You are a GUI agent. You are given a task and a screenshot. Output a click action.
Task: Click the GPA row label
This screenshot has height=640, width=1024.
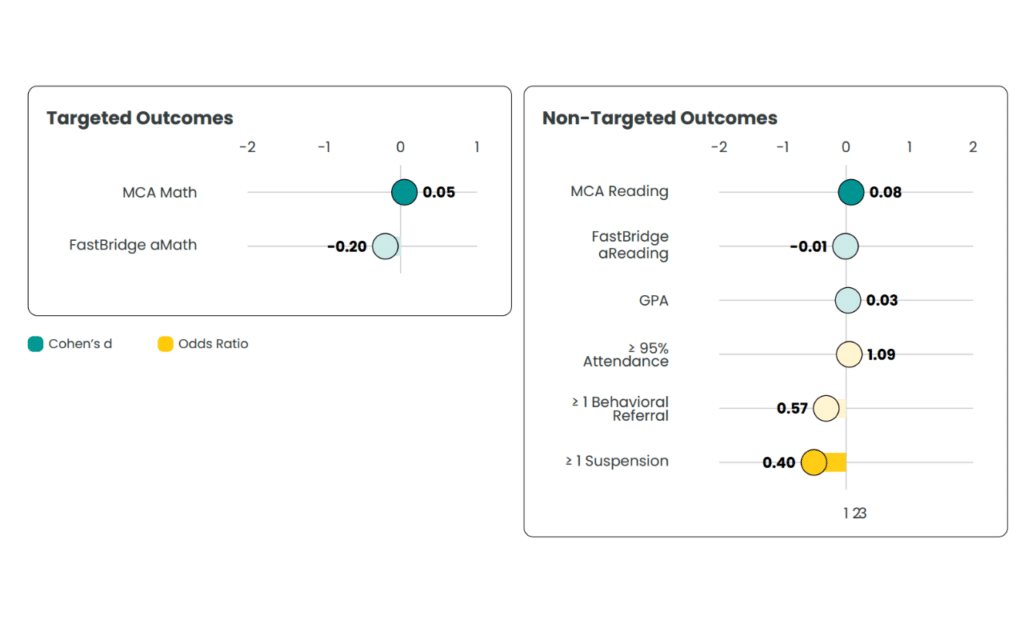(654, 299)
